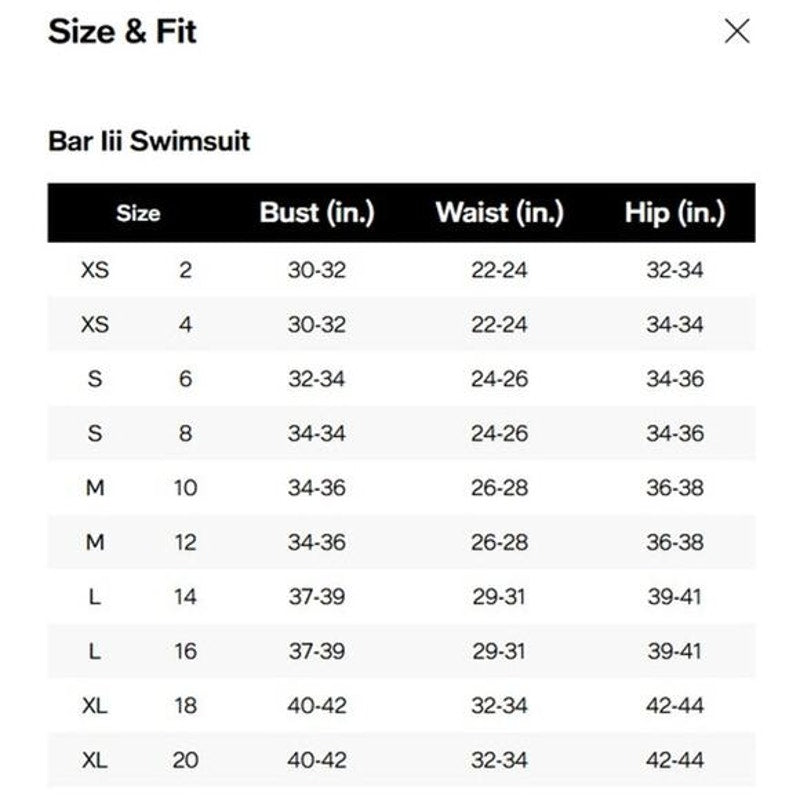Click the M size 12 row
Viewport: 800px width, 800px height.
(400, 544)
